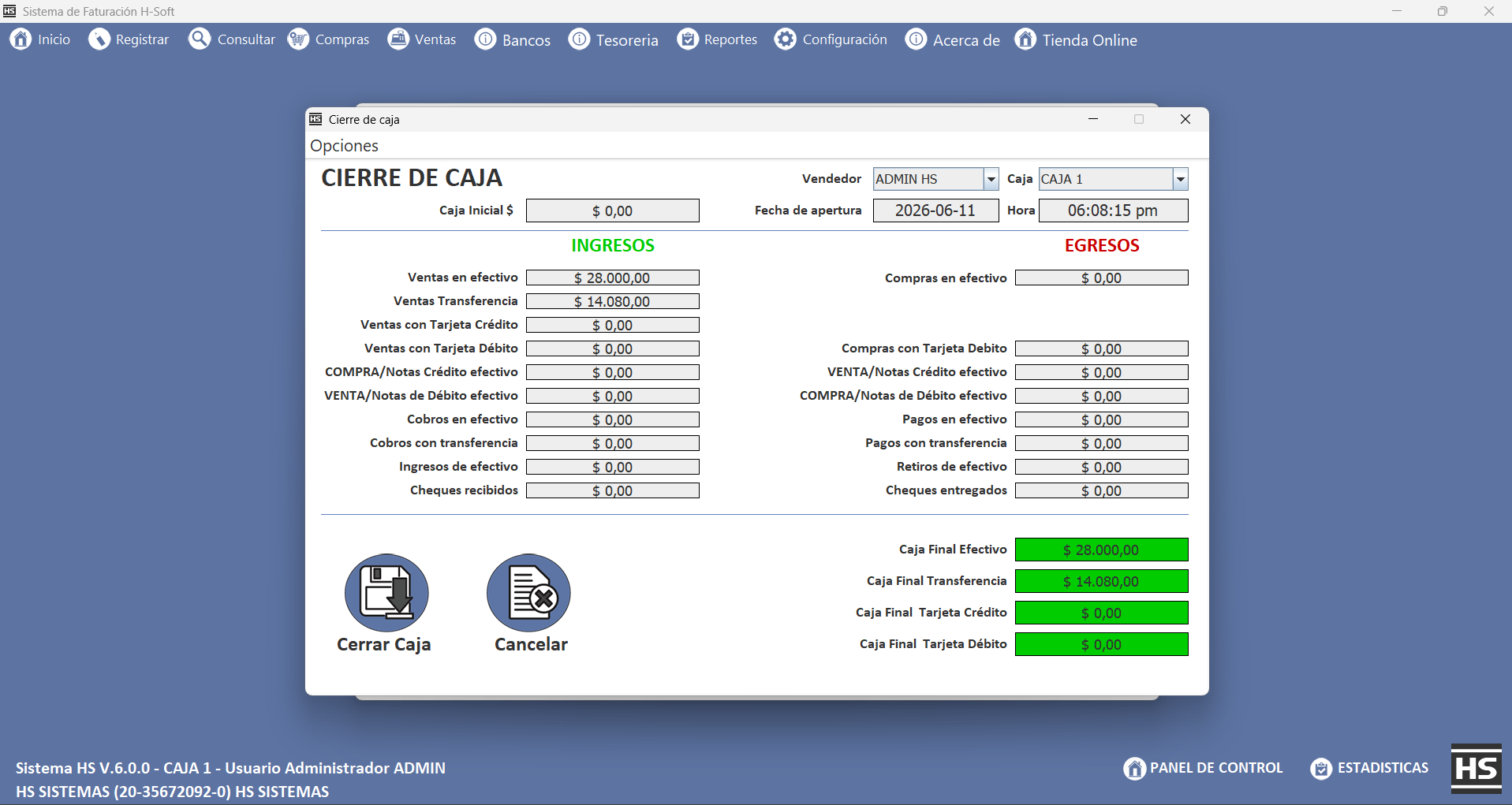Open the Ventas menu
This screenshot has width=1512, height=805.
click(x=422, y=39)
